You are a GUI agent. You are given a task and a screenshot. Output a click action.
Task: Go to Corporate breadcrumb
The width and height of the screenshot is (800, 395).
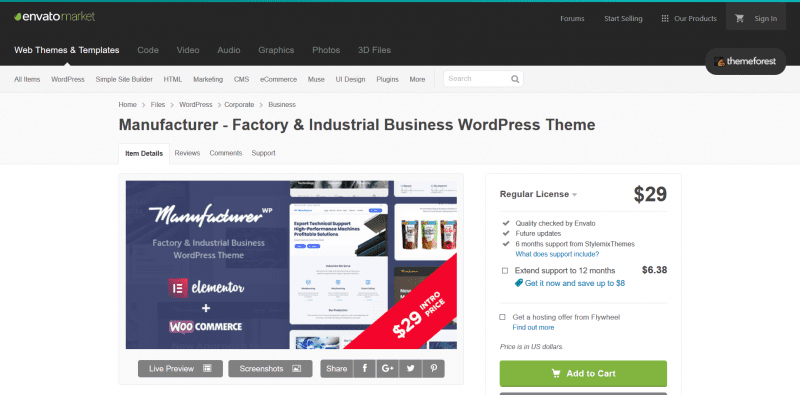point(239,105)
